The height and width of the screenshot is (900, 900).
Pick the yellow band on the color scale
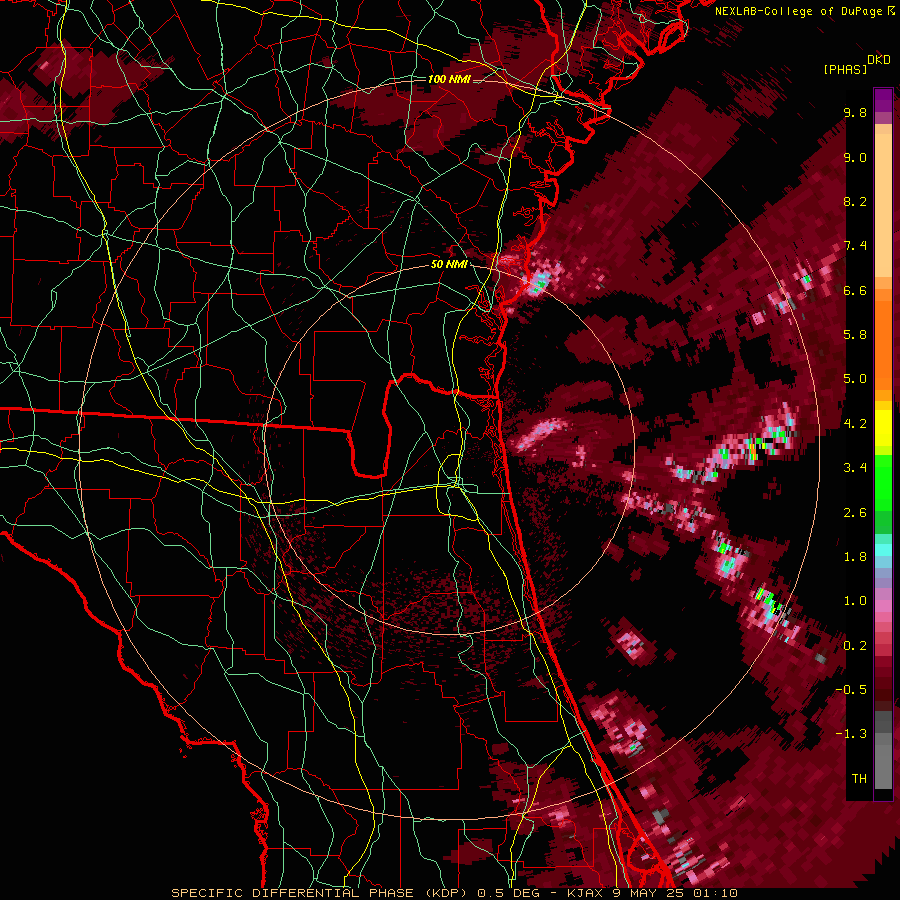(883, 428)
